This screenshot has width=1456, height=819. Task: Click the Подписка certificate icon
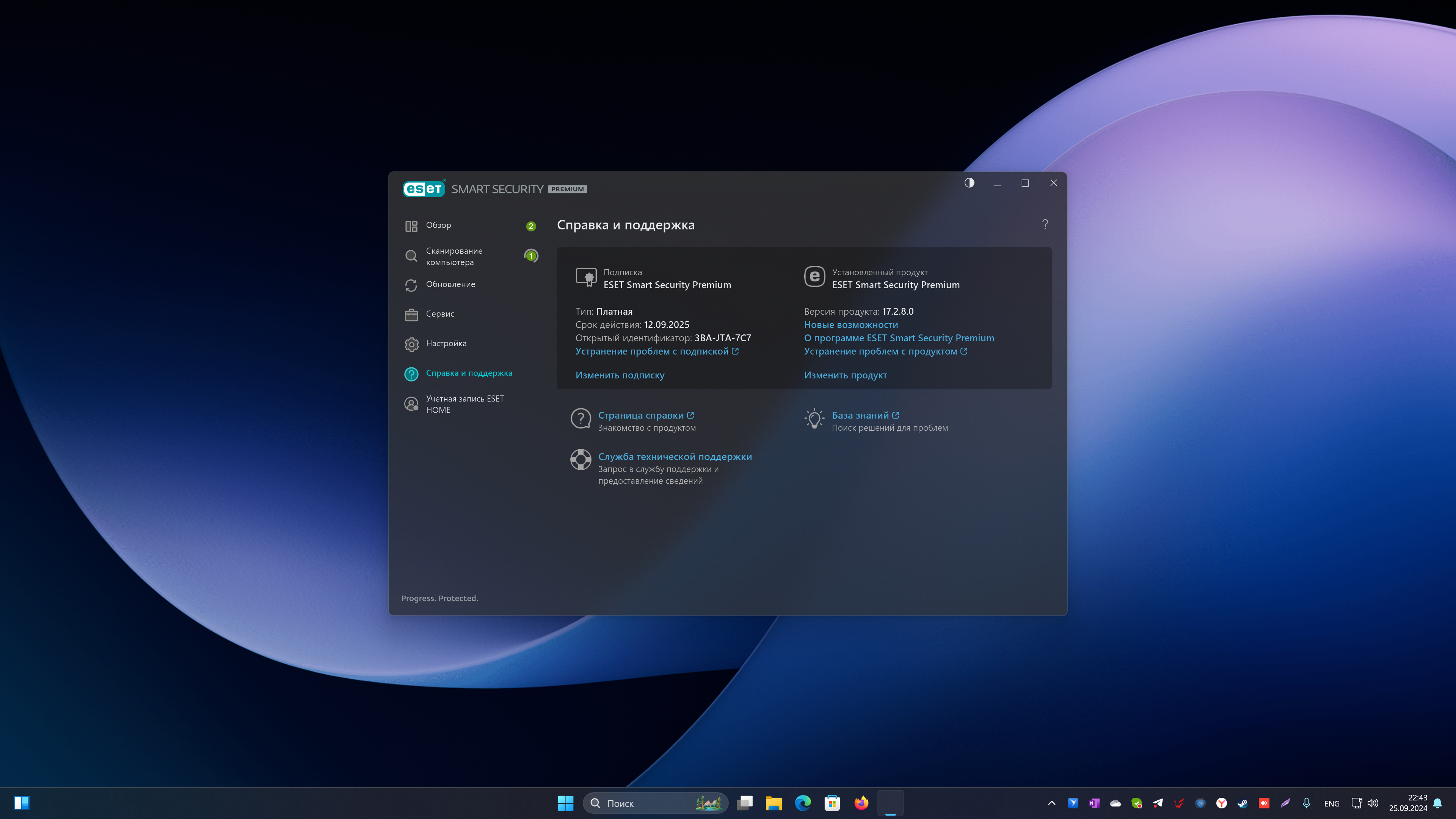586,277
